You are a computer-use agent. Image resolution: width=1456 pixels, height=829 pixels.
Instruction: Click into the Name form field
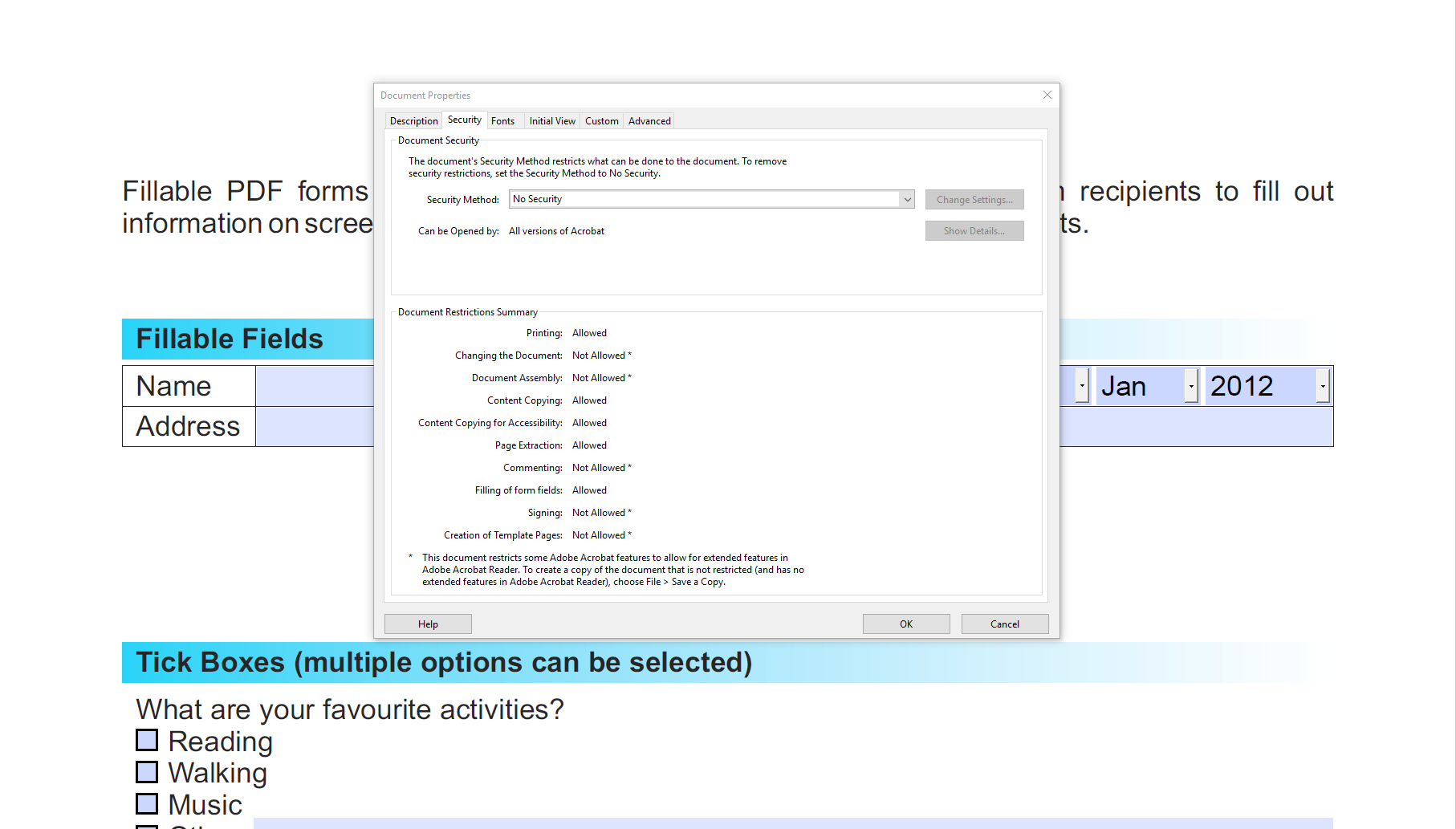coord(314,386)
